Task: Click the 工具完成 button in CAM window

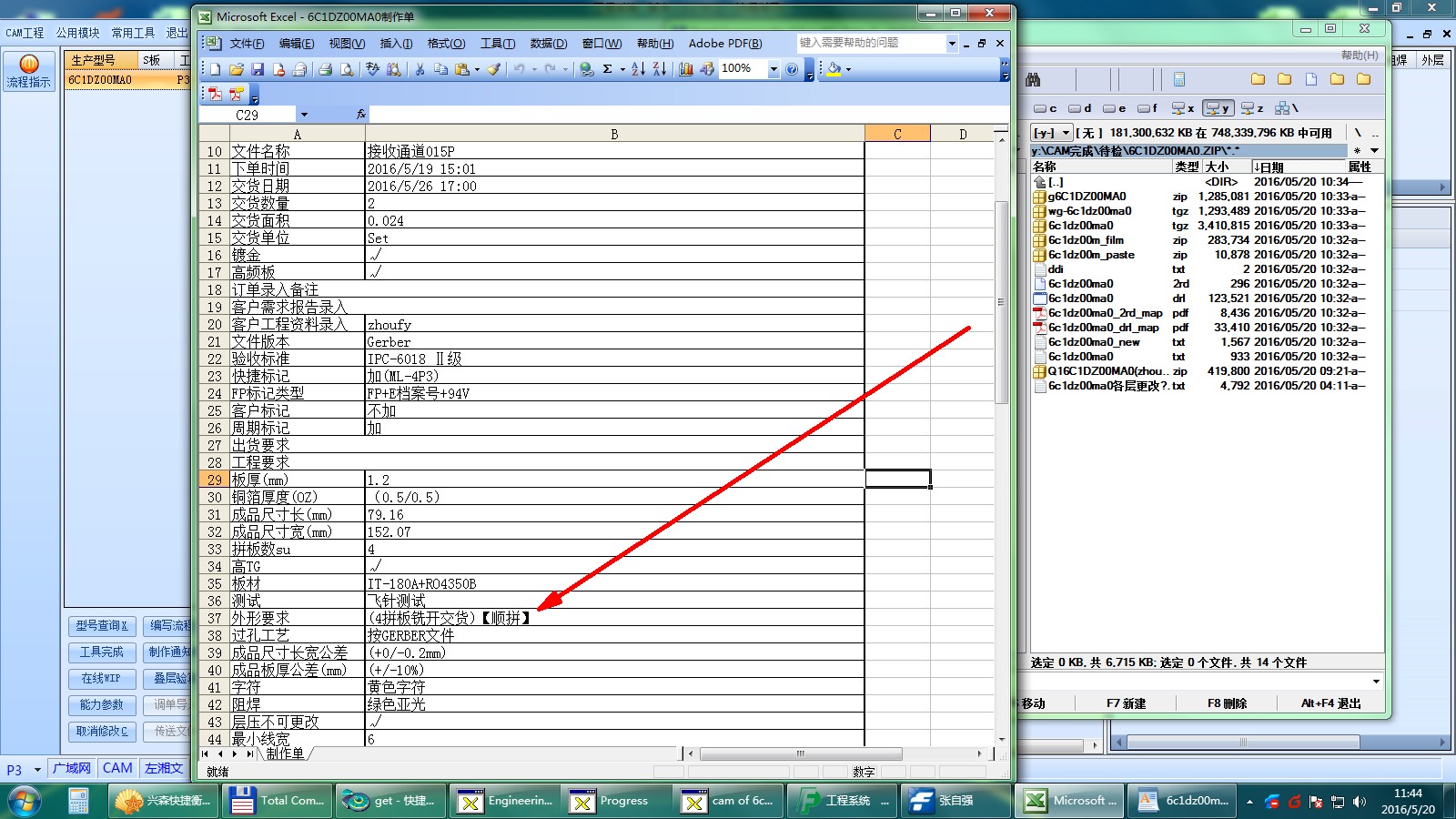Action: pyautogui.click(x=102, y=652)
